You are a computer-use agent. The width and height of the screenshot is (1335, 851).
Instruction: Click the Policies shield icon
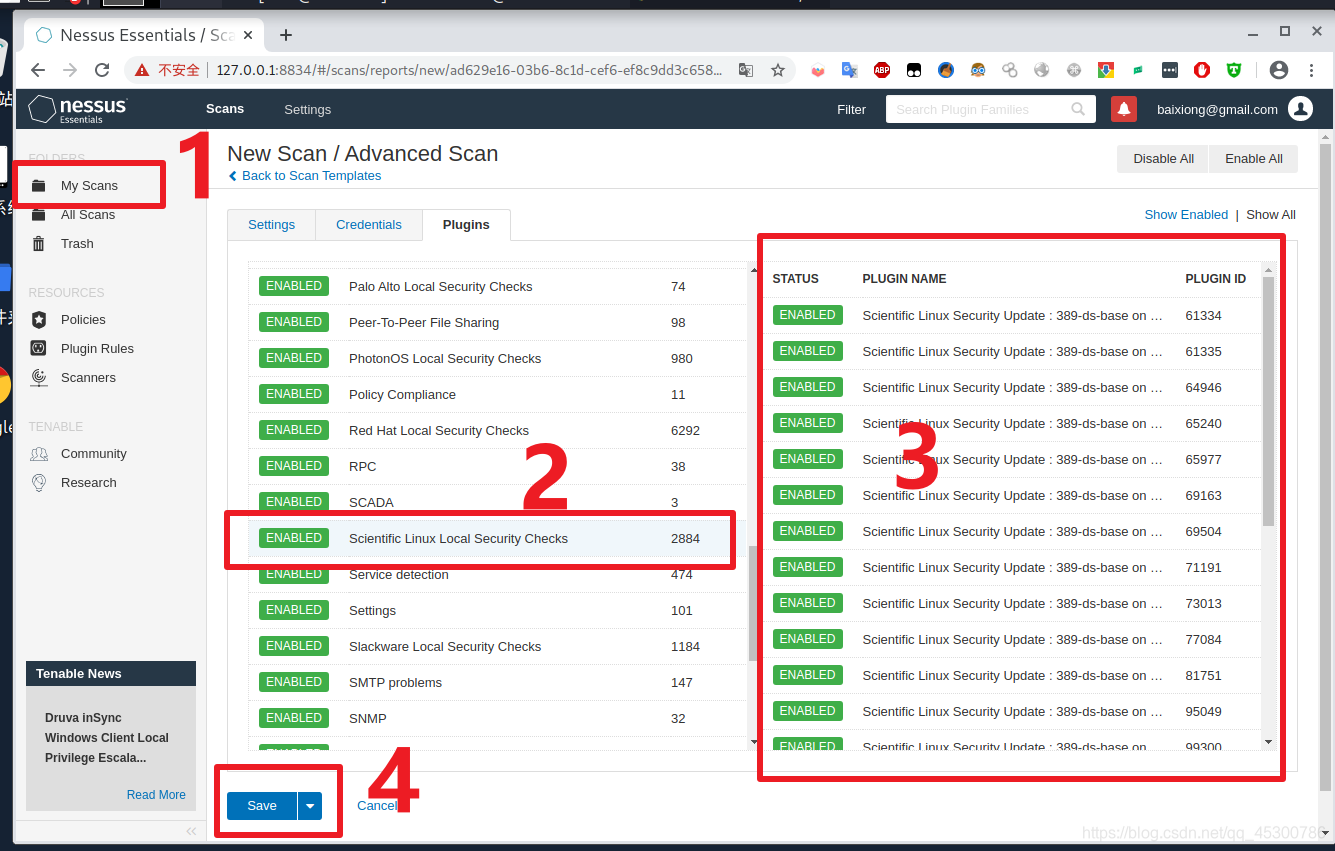[39, 320]
